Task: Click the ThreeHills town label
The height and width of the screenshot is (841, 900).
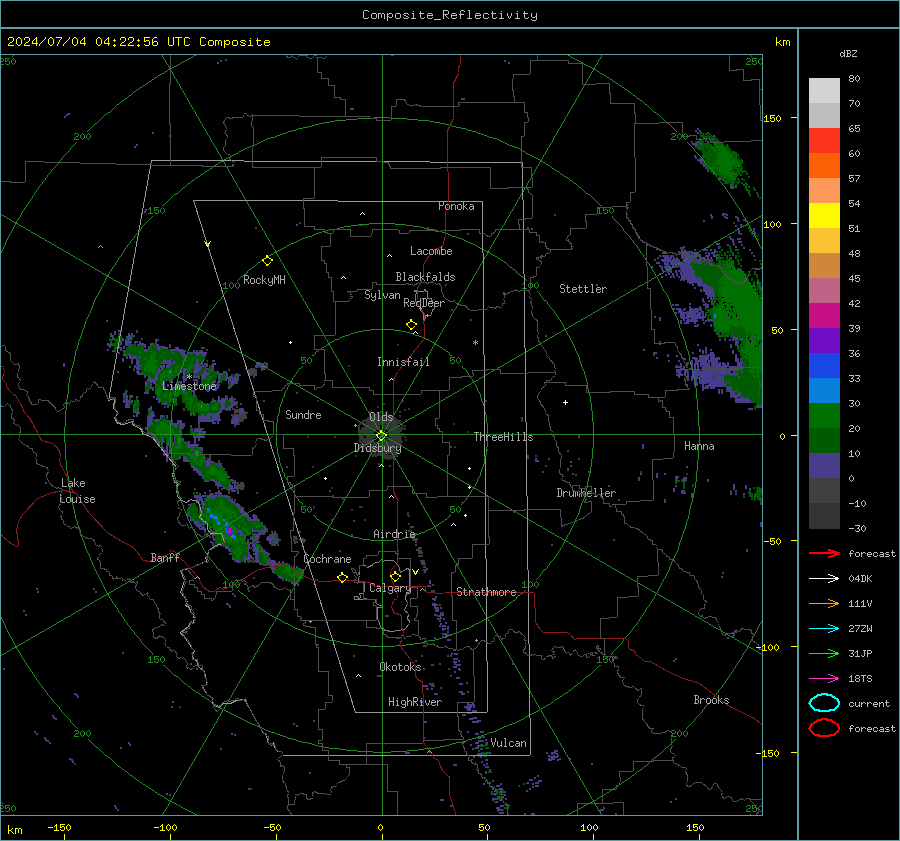Action: pos(503,437)
